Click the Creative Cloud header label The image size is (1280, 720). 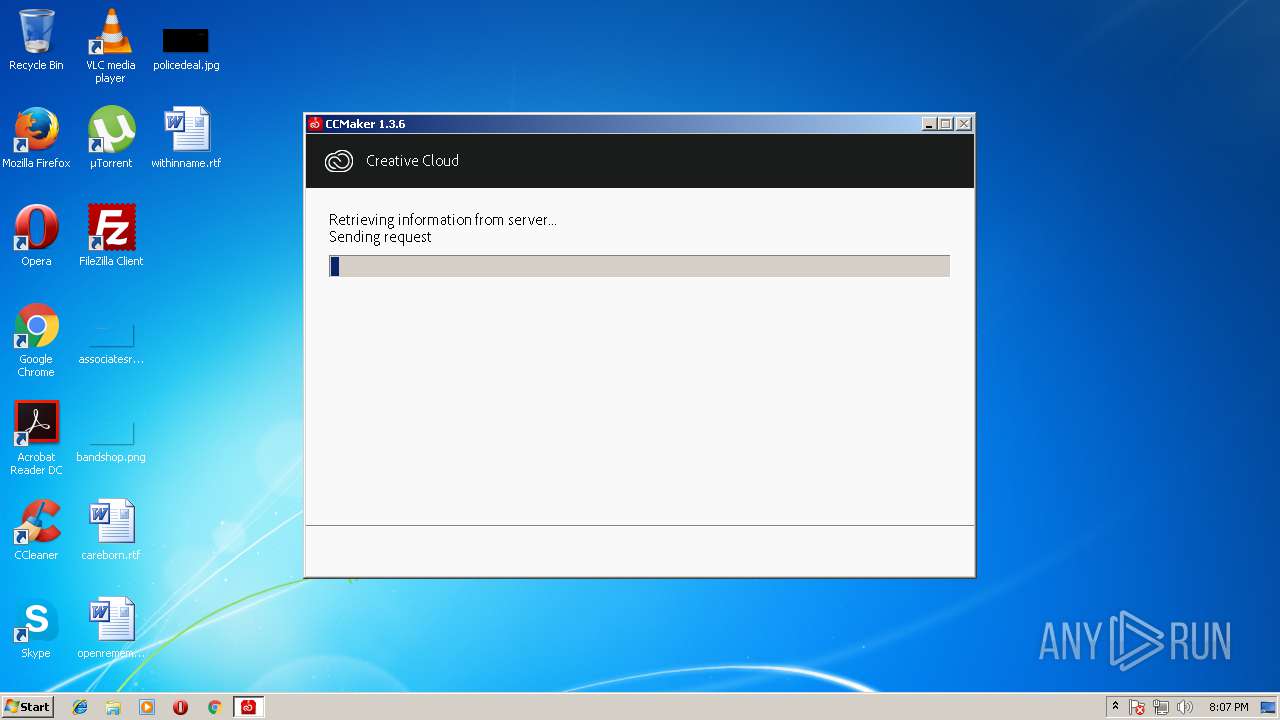(x=412, y=161)
